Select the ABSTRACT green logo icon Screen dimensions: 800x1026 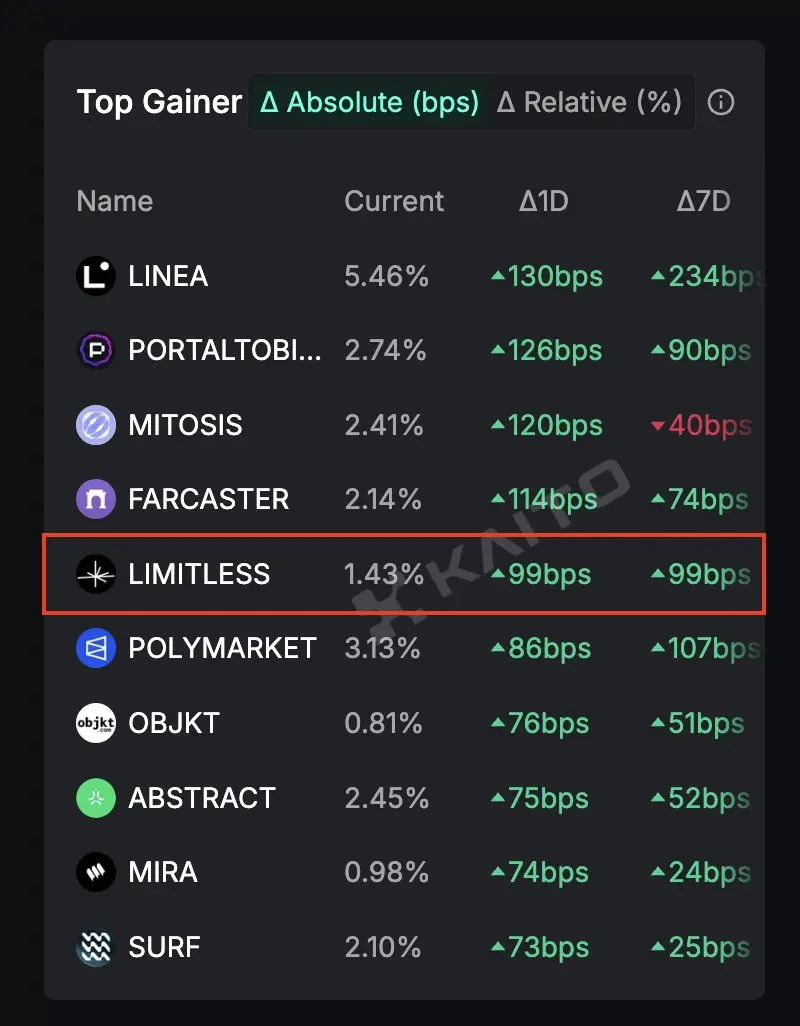click(x=96, y=798)
